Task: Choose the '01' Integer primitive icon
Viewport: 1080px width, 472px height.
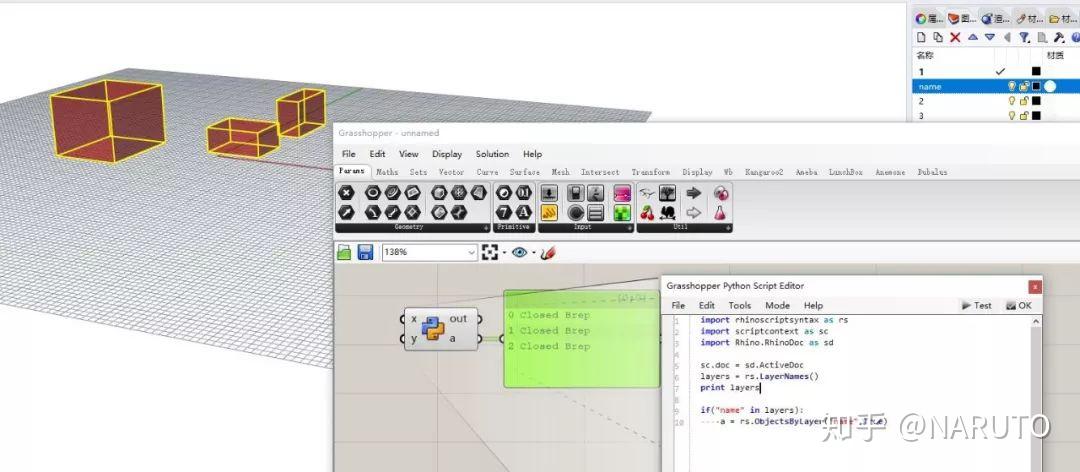Action: click(523, 192)
